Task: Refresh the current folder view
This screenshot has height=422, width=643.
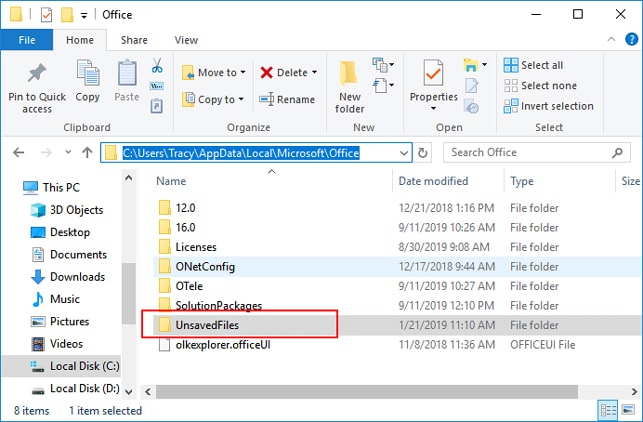Action: [x=424, y=153]
